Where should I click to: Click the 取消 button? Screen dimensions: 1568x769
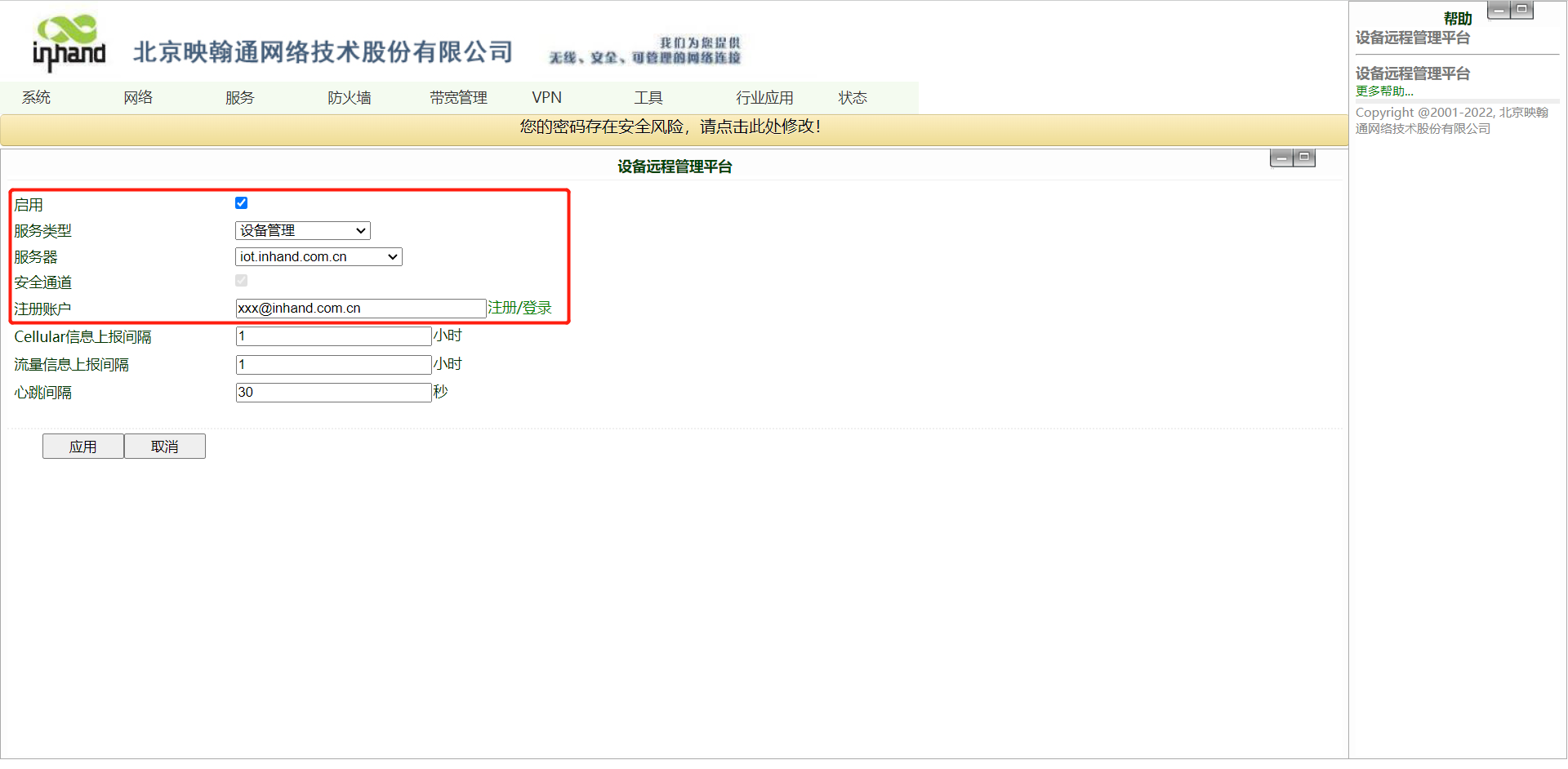point(165,447)
